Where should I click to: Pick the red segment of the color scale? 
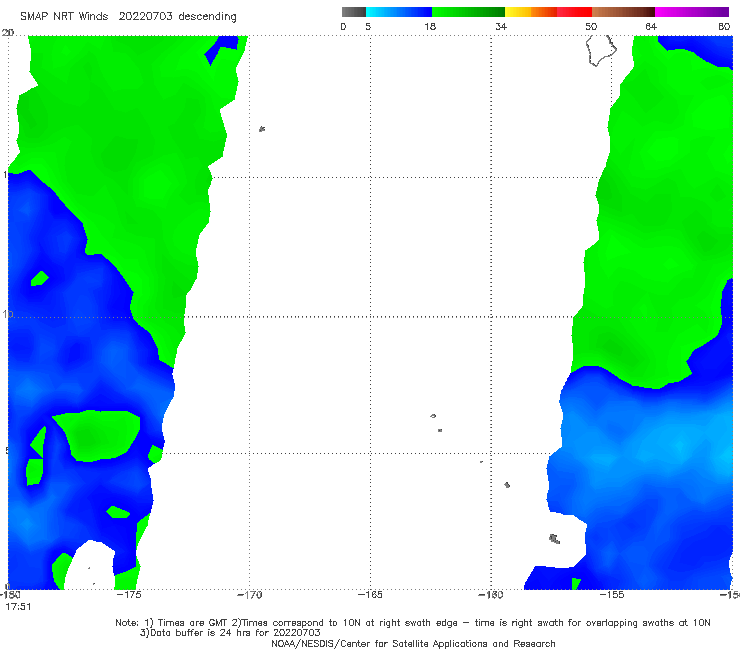tap(574, 12)
